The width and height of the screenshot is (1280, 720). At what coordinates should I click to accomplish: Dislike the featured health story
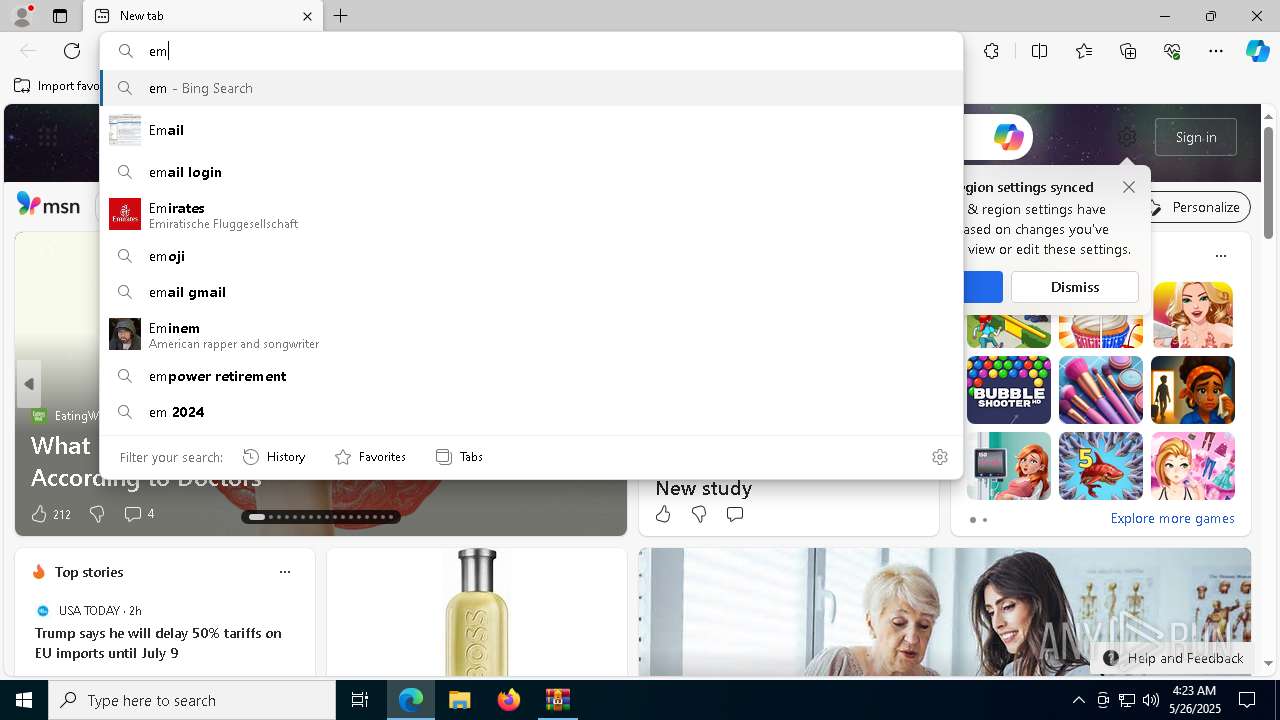[x=97, y=514]
